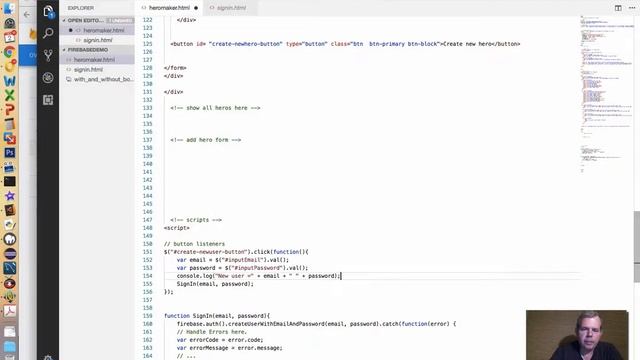Collapse the OPEN EDITORS section

tap(97, 20)
